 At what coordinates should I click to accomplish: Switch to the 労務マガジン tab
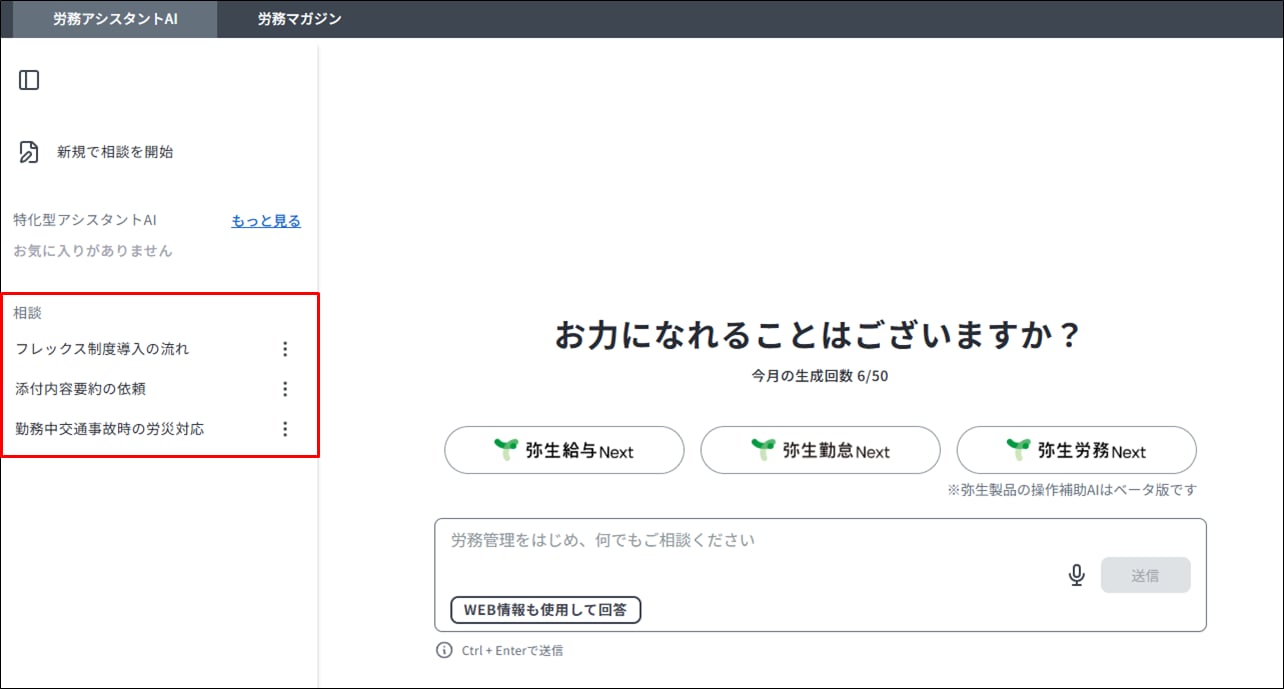(x=299, y=19)
